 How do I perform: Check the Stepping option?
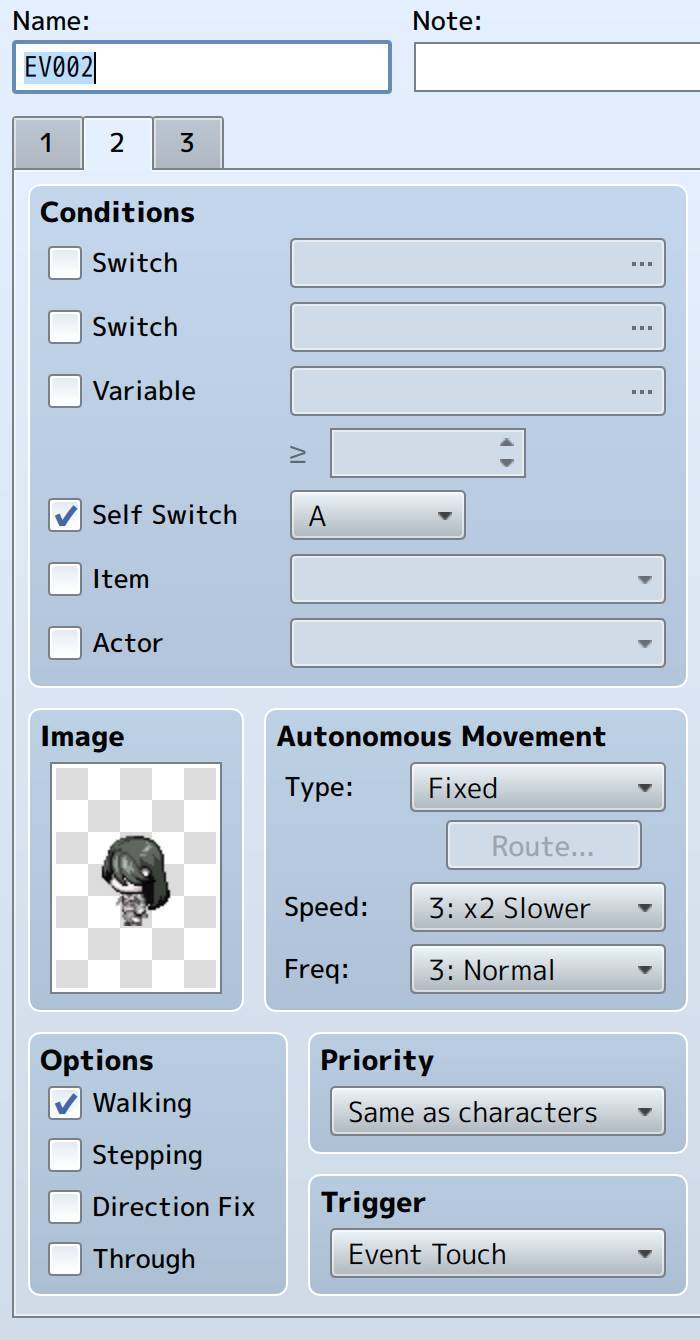[65, 1155]
